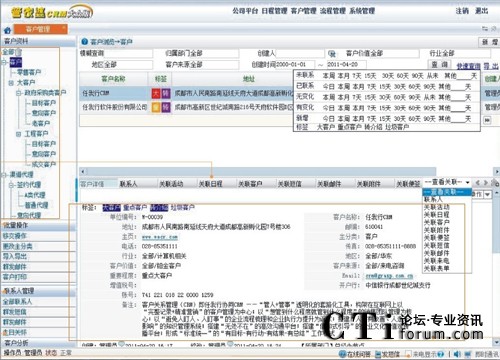Image resolution: width=500 pixels, height=360 pixels.
Task: Click the horizontal scrollbar under customer list
Action: [x=258, y=171]
